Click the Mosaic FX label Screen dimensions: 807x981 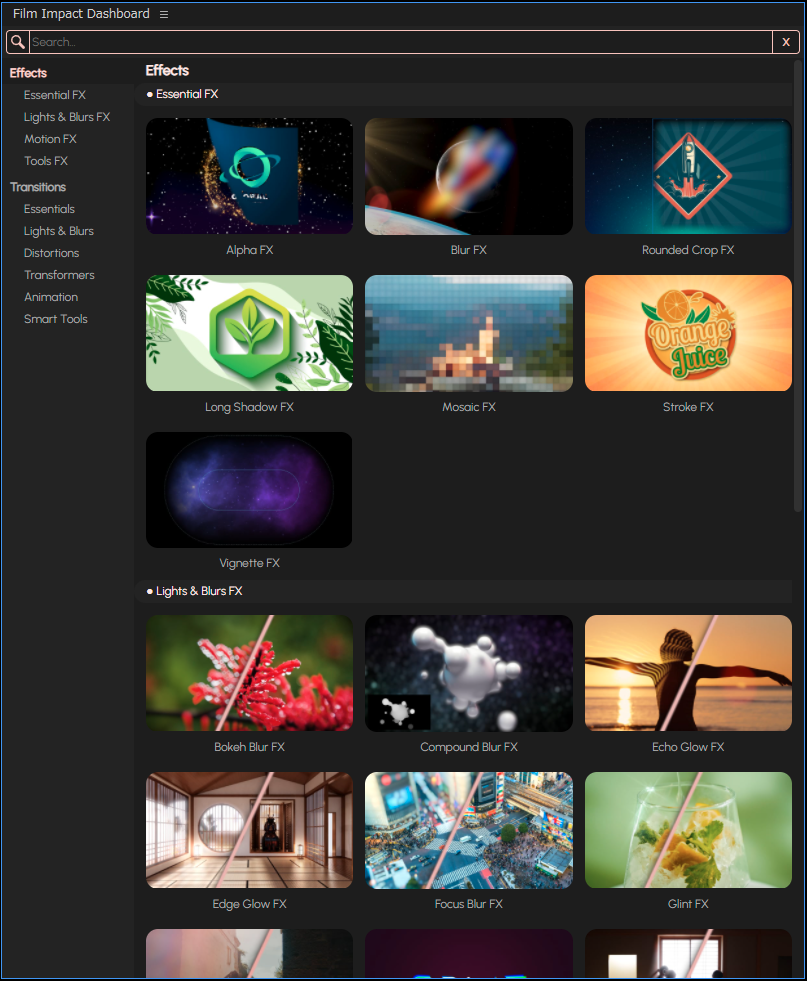pos(469,407)
